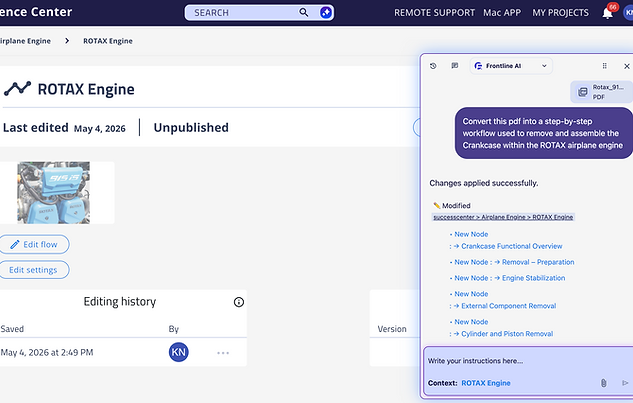Click the drag handle dots in AI panel

(604, 66)
